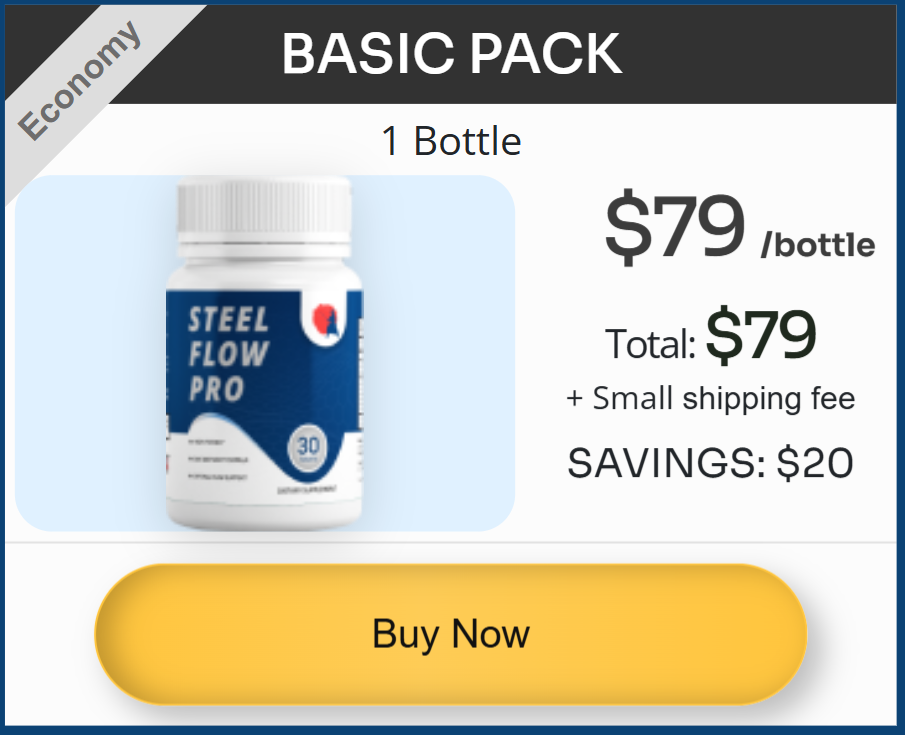Click the Economy corner ribbon
This screenshot has height=735, width=905.
tap(81, 80)
